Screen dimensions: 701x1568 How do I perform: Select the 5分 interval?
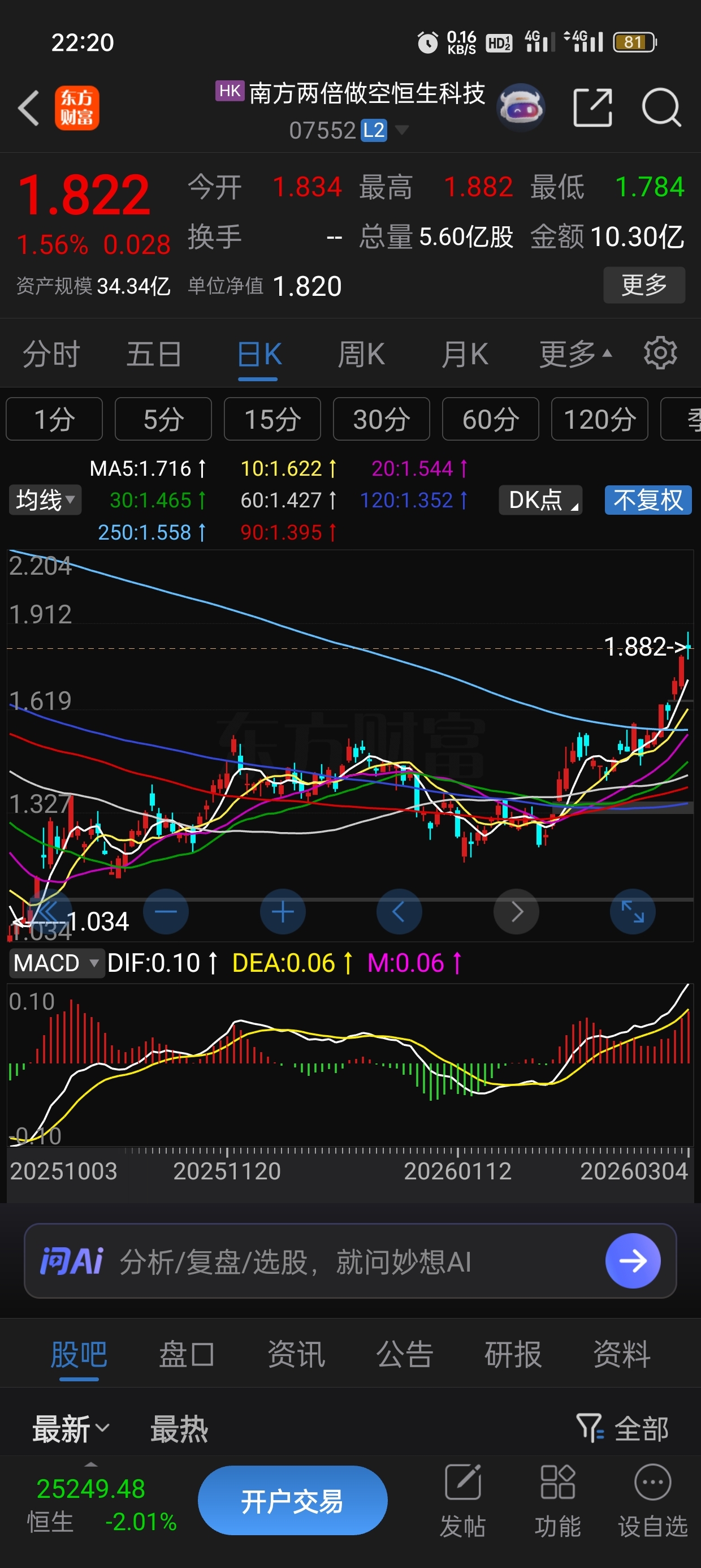[x=163, y=419]
